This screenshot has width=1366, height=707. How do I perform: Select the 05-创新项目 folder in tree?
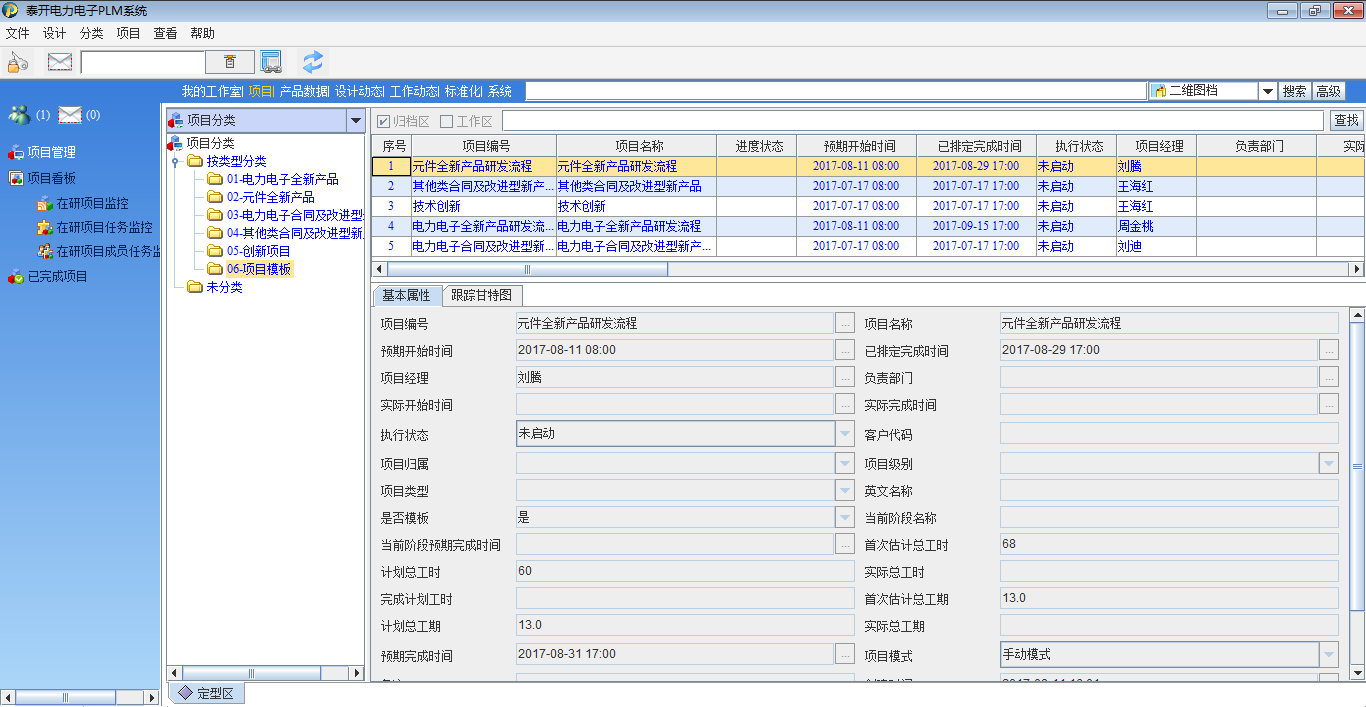[258, 251]
